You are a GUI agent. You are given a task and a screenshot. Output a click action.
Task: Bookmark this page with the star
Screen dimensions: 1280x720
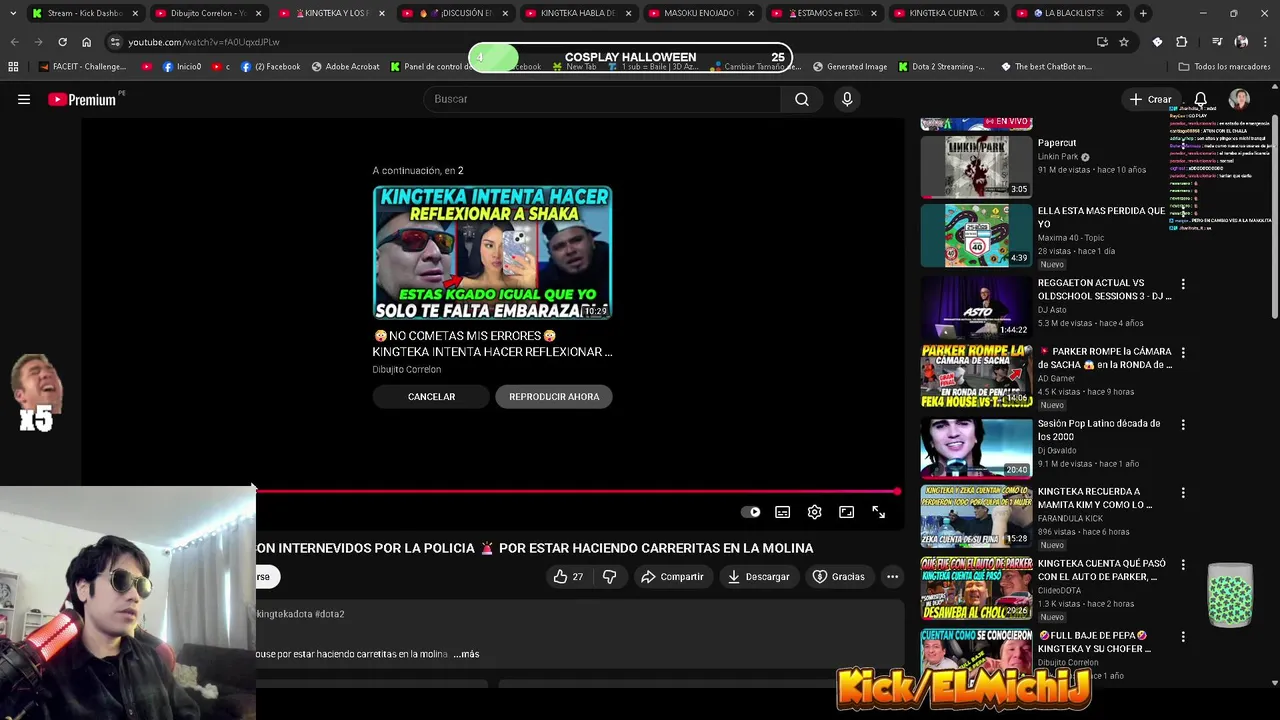pyautogui.click(x=1124, y=42)
